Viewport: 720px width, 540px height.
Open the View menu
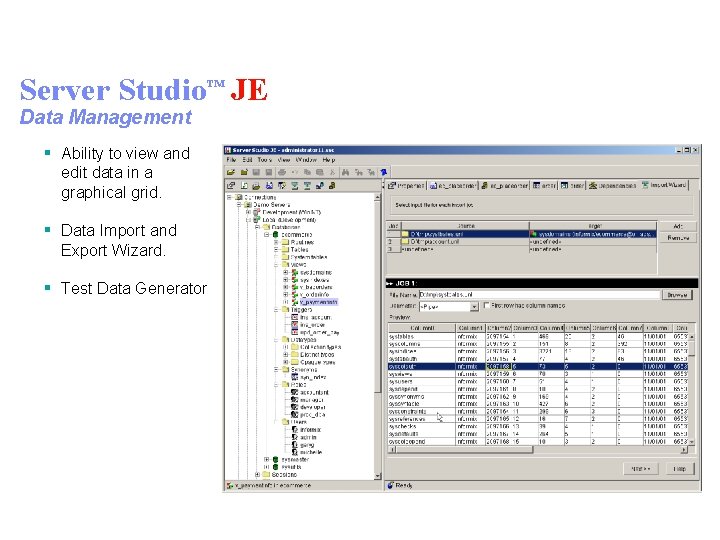(x=284, y=160)
